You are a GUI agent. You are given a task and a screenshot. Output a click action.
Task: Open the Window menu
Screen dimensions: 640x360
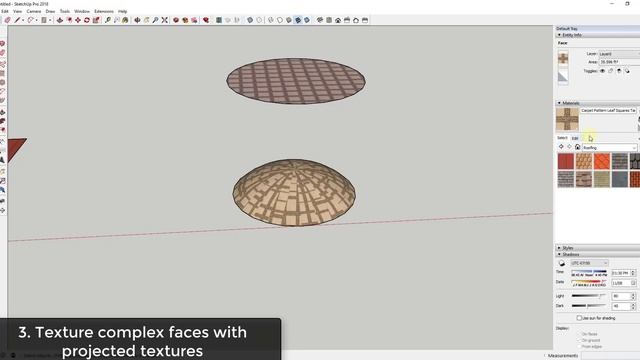pos(82,11)
